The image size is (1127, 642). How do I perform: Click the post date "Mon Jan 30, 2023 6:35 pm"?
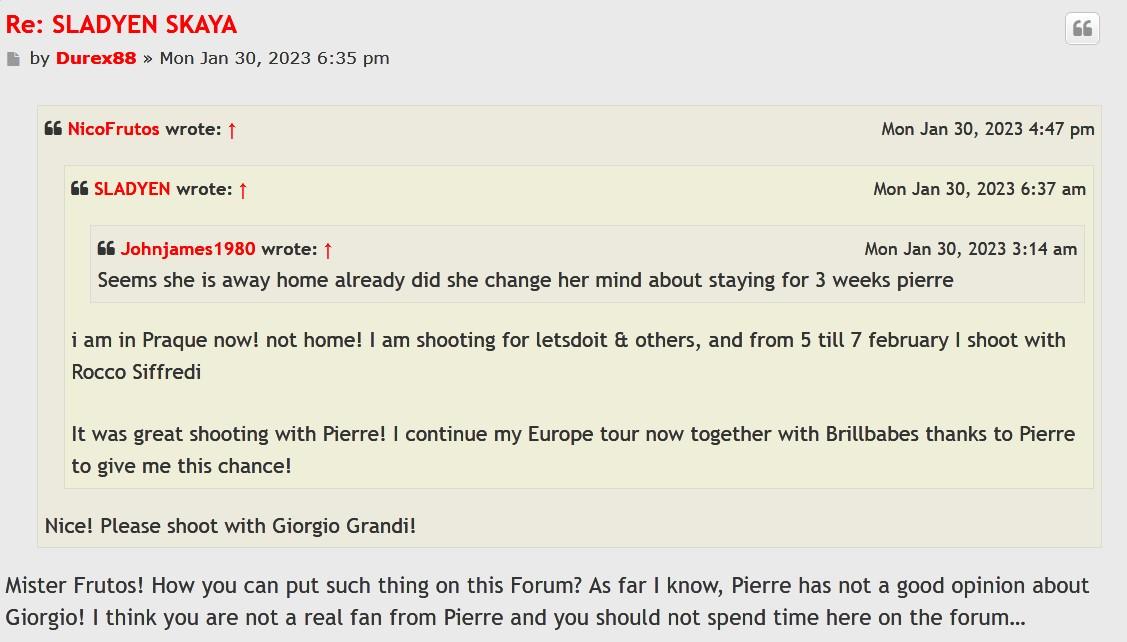pos(274,58)
